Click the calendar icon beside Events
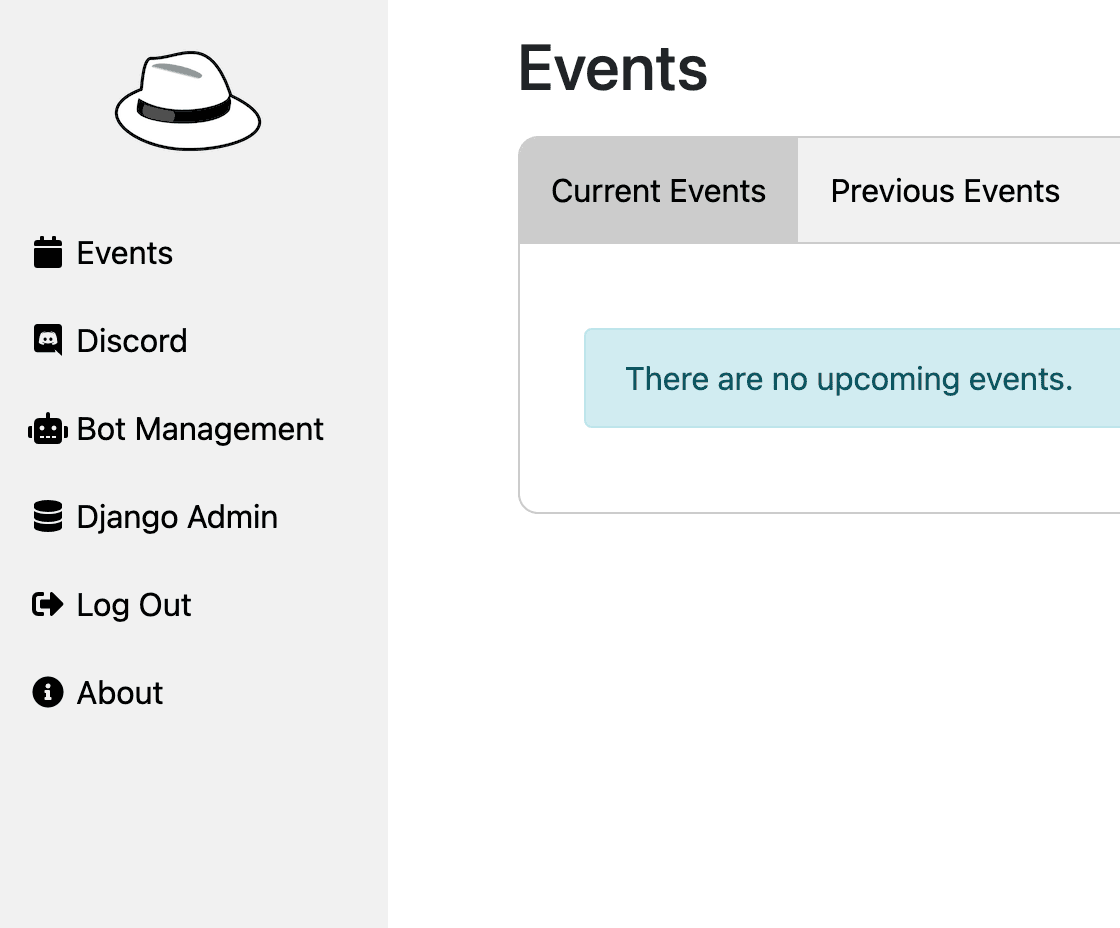Screen dimensions: 1120x928 tap(48, 253)
